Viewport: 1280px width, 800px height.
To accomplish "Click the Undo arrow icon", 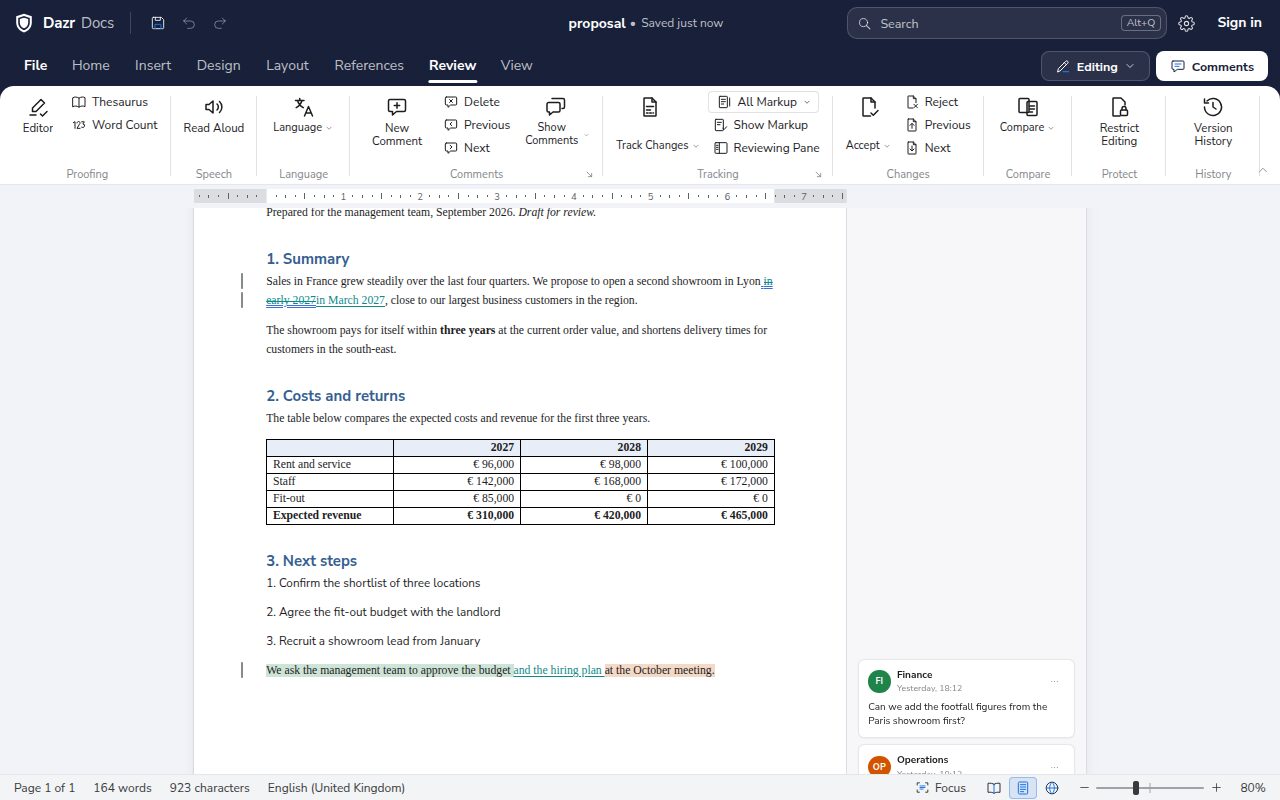I will [189, 23].
